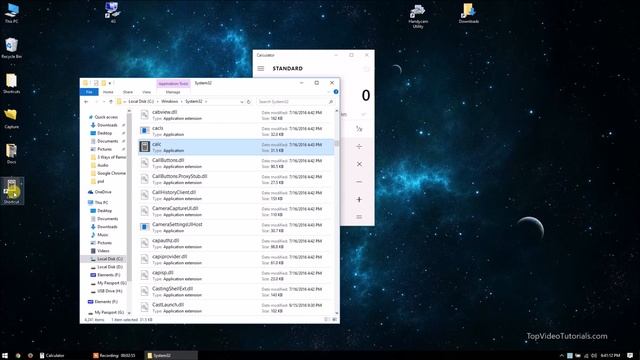This screenshot has height=360, width=640.
Task: Select Videos under This PC
Action: click(x=103, y=251)
